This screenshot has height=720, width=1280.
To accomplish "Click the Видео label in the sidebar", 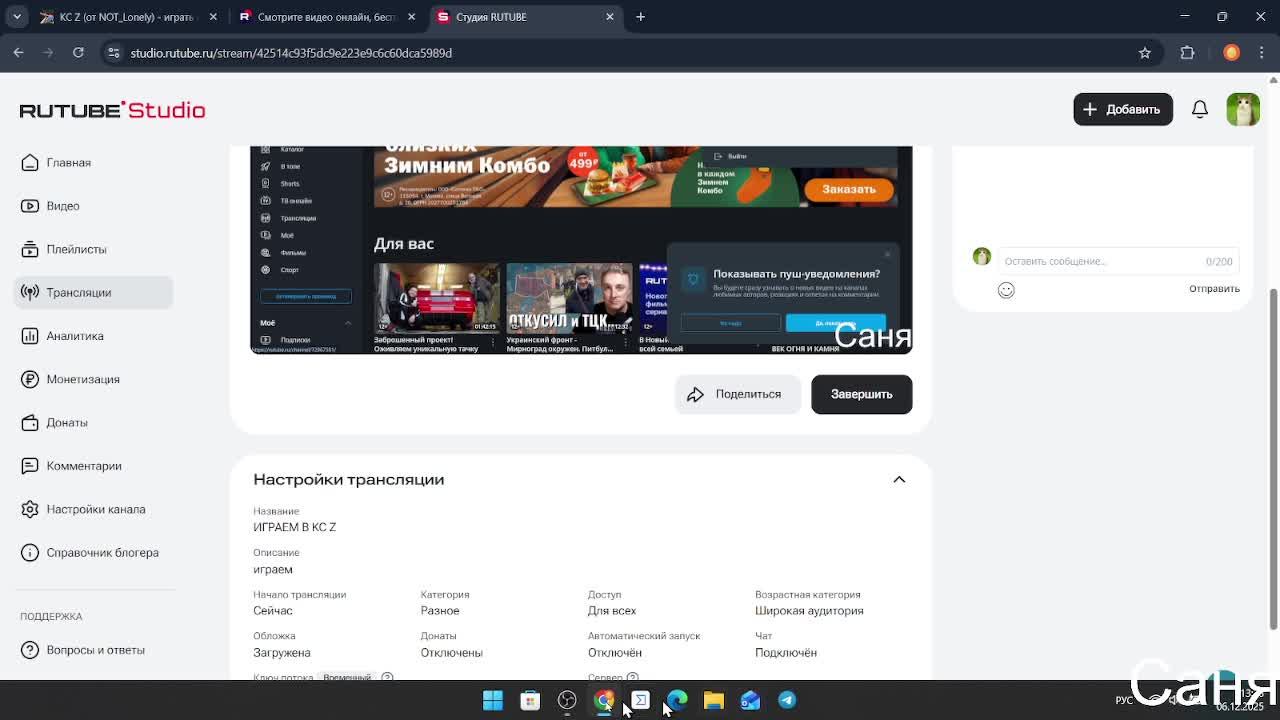I will tap(63, 206).
